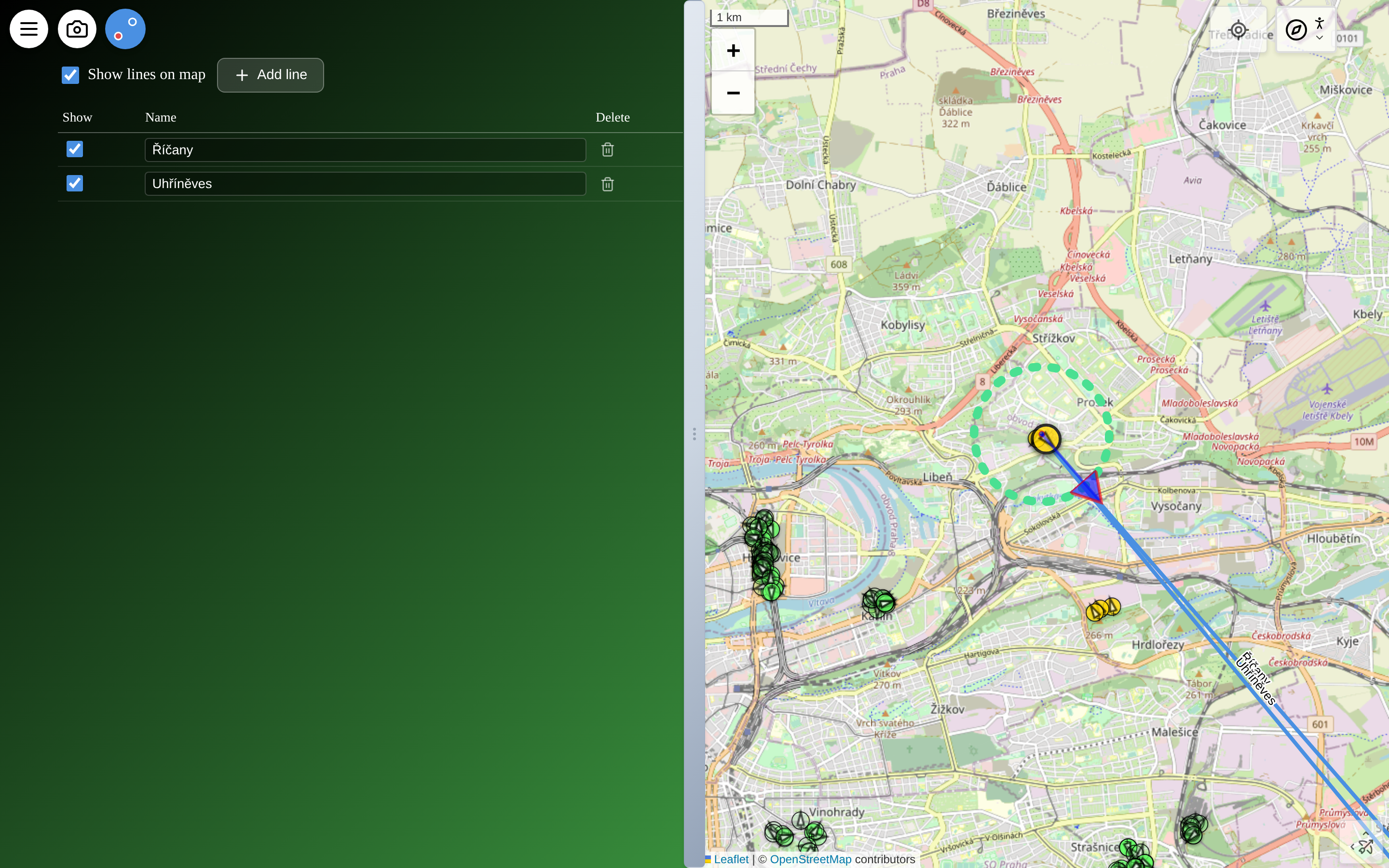The width and height of the screenshot is (1389, 868).
Task: Click the panel divider resize handle
Action: pyautogui.click(x=694, y=434)
